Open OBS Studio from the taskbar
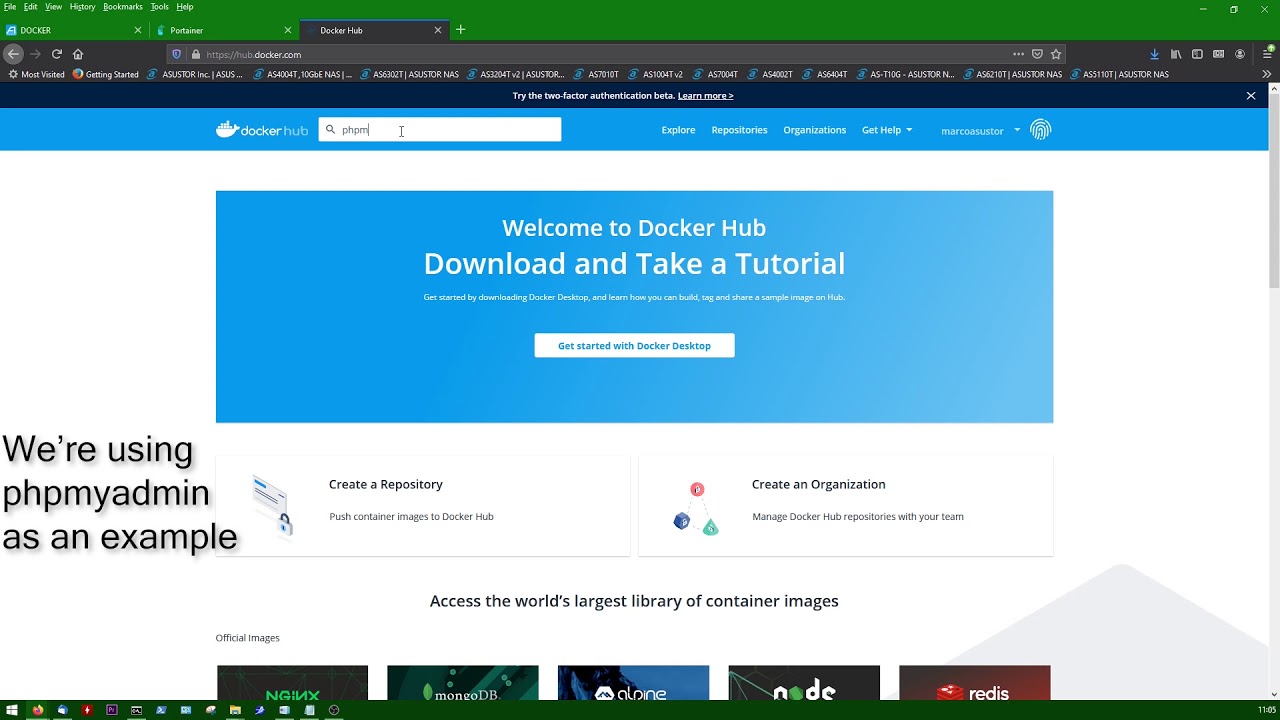Screen dimensions: 1280x720 (x=334, y=710)
